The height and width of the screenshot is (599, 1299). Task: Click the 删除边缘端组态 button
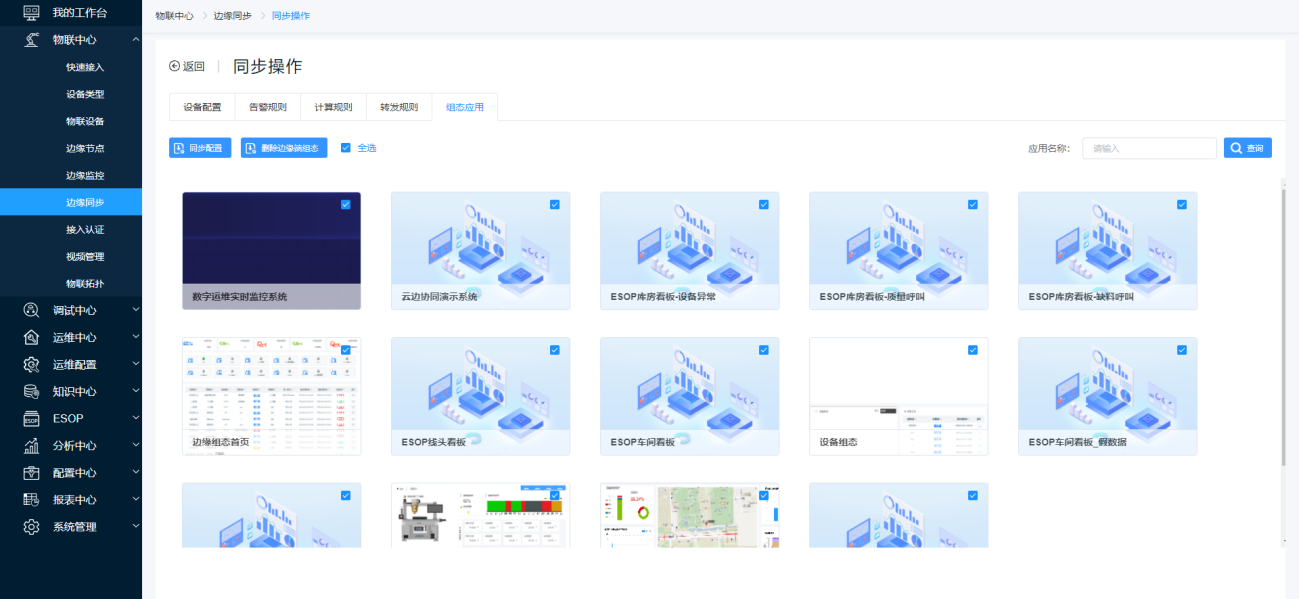coord(284,148)
